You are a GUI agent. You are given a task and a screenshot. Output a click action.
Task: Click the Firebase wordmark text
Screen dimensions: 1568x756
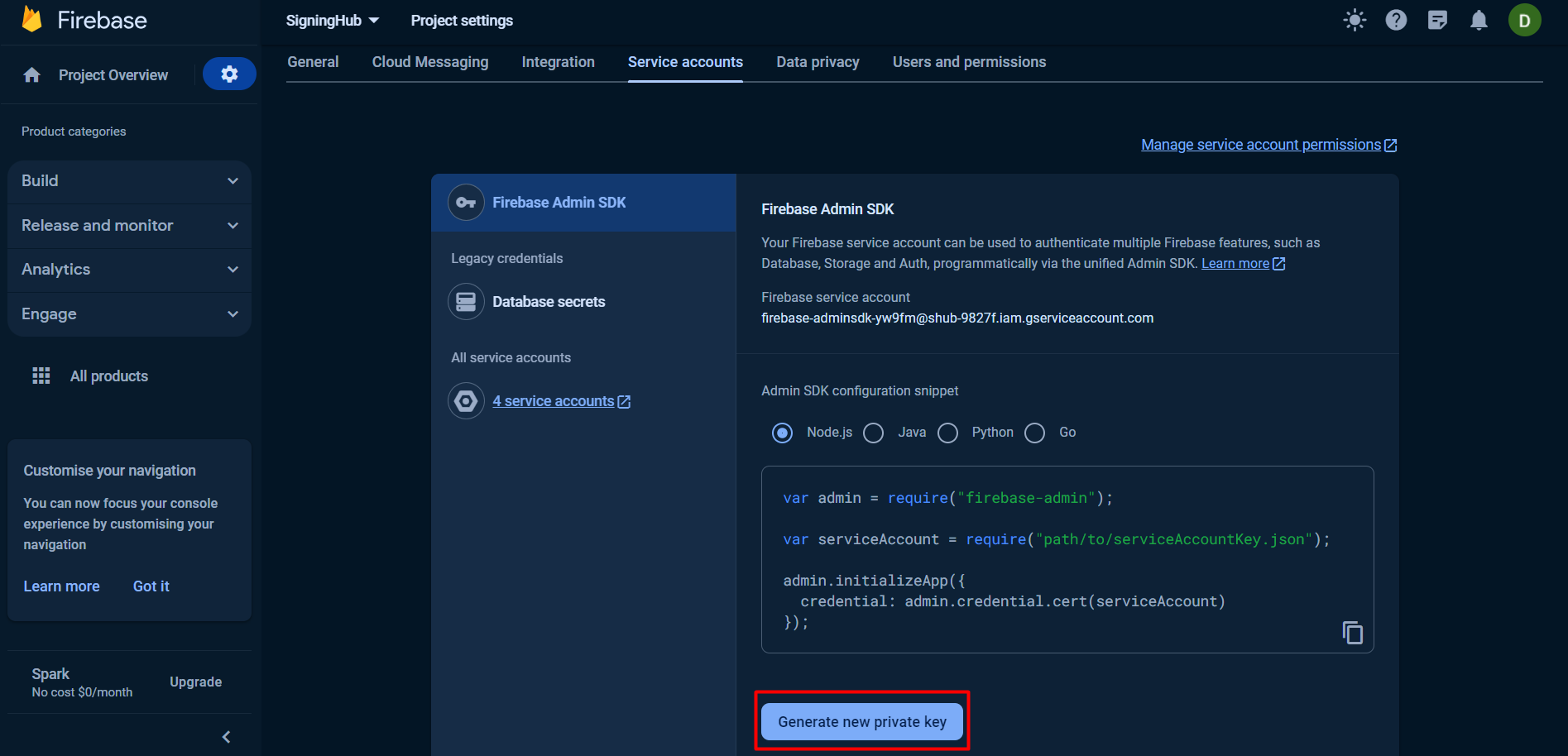coord(102,21)
